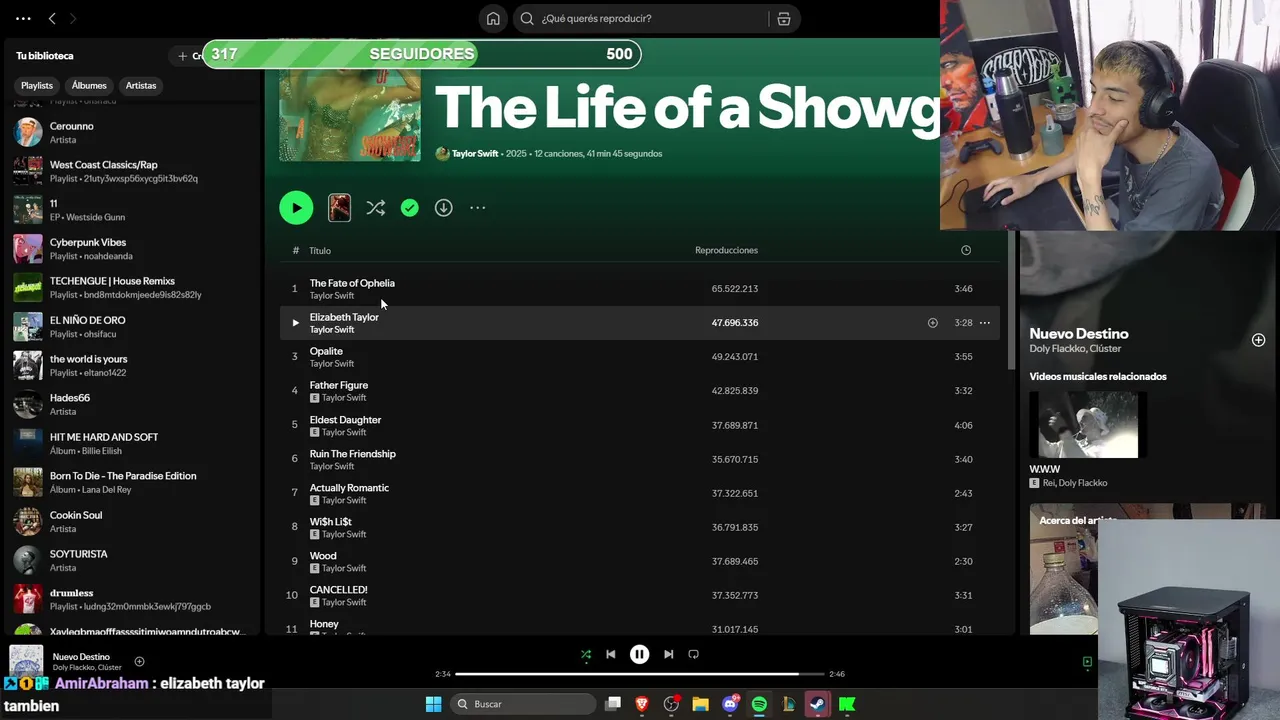Select the Playlists library filter

[x=37, y=85]
